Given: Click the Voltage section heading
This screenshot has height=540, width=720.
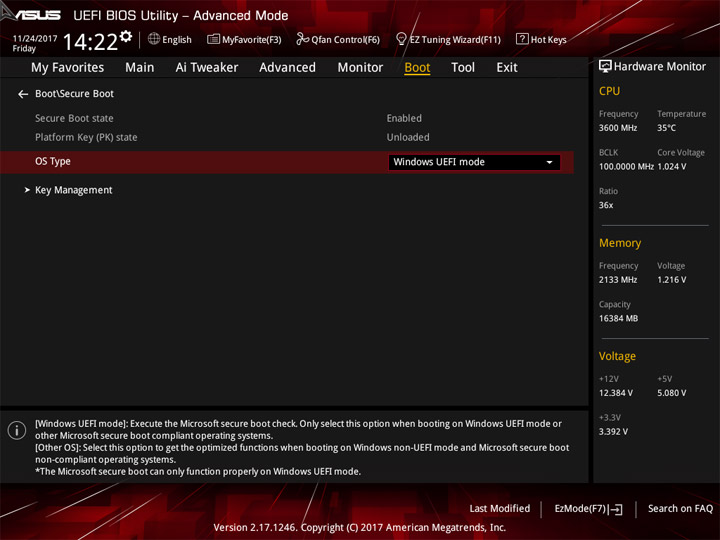Looking at the screenshot, I should [x=617, y=356].
